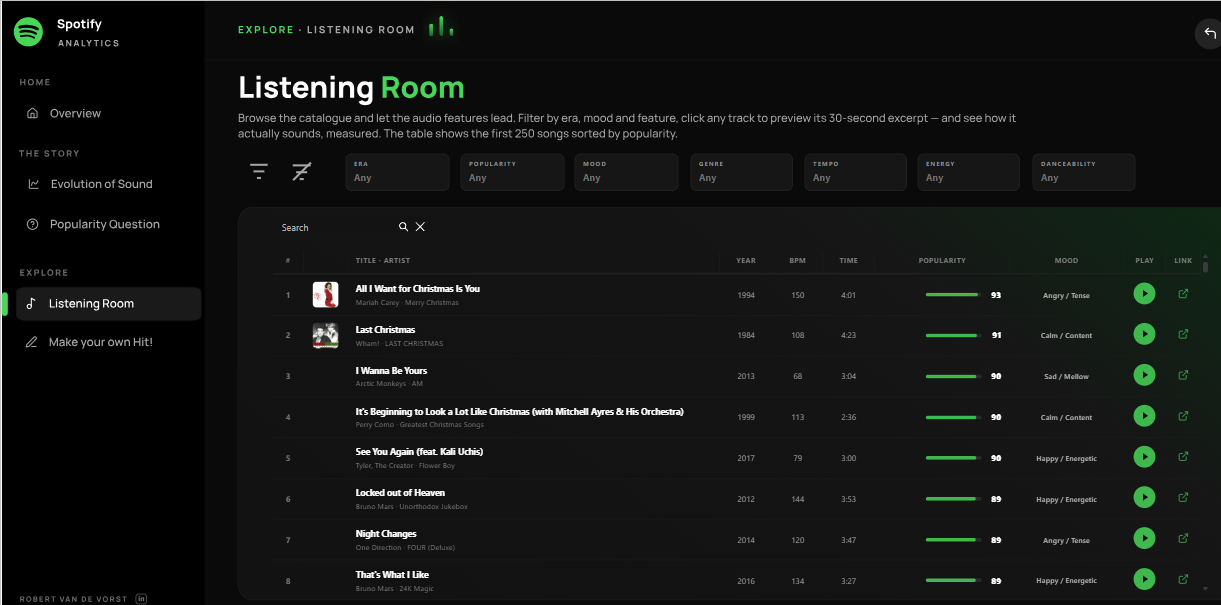Viewport: 1221px width, 605px height.
Task: Play I Wanna Be Yours preview
Action: [x=1144, y=375]
